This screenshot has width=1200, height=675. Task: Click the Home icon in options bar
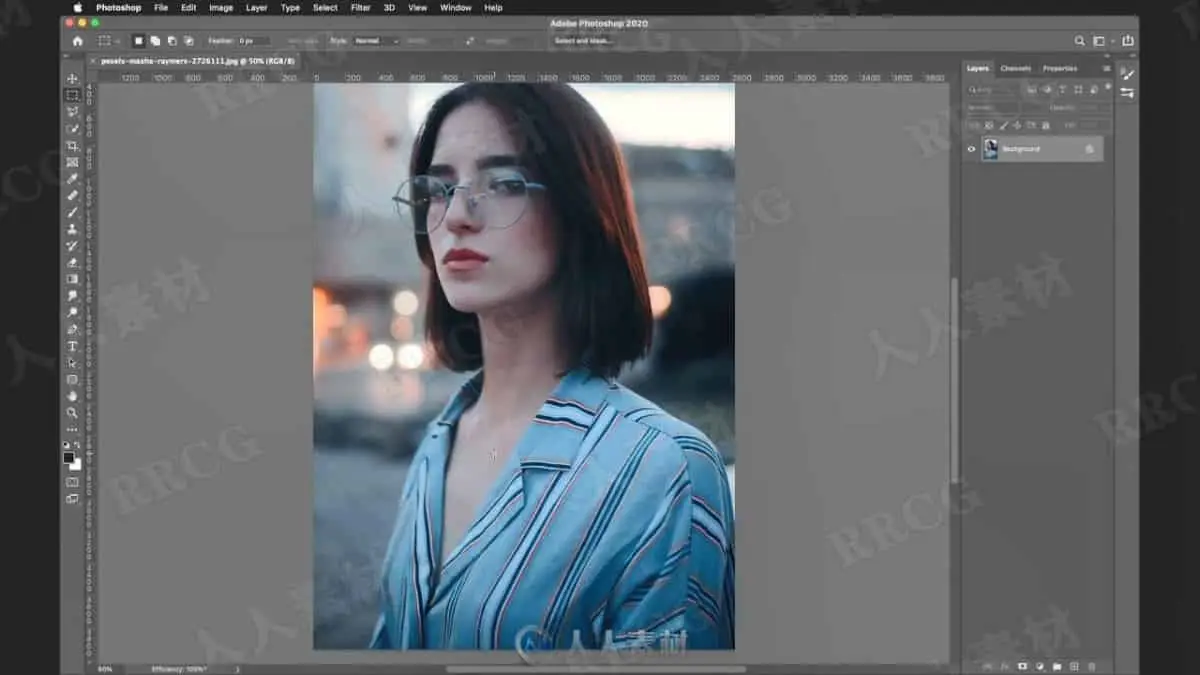(x=78, y=41)
